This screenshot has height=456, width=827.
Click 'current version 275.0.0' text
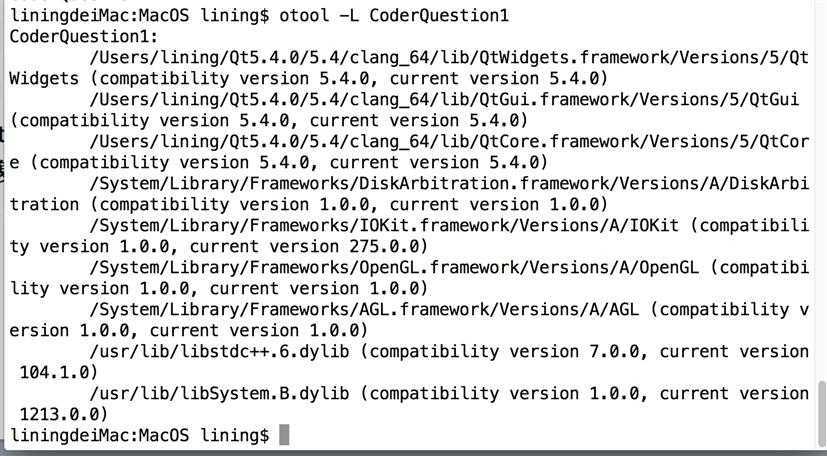pyautogui.click(x=304, y=247)
